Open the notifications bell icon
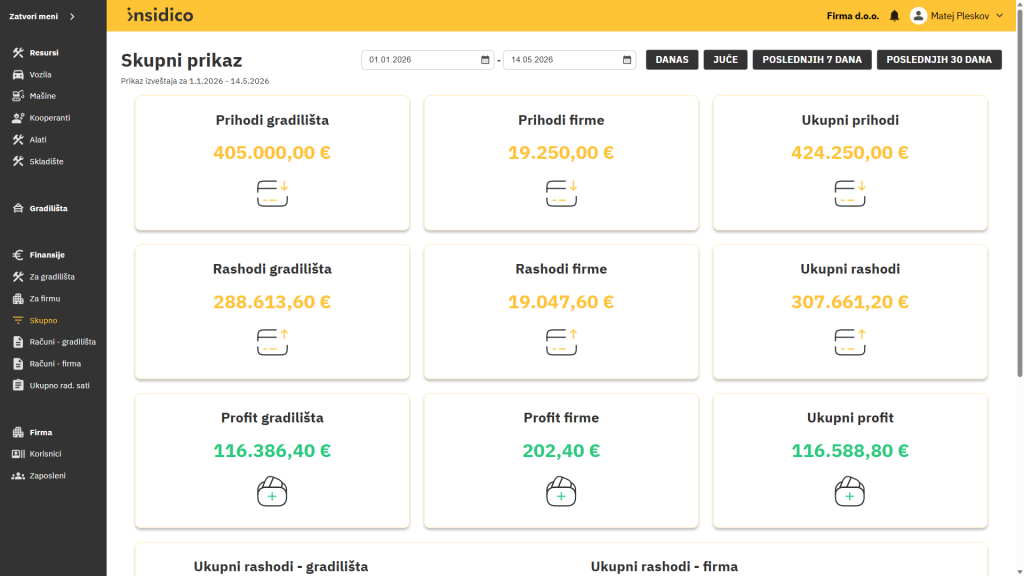Viewport: 1024px width, 576px height. [x=895, y=16]
